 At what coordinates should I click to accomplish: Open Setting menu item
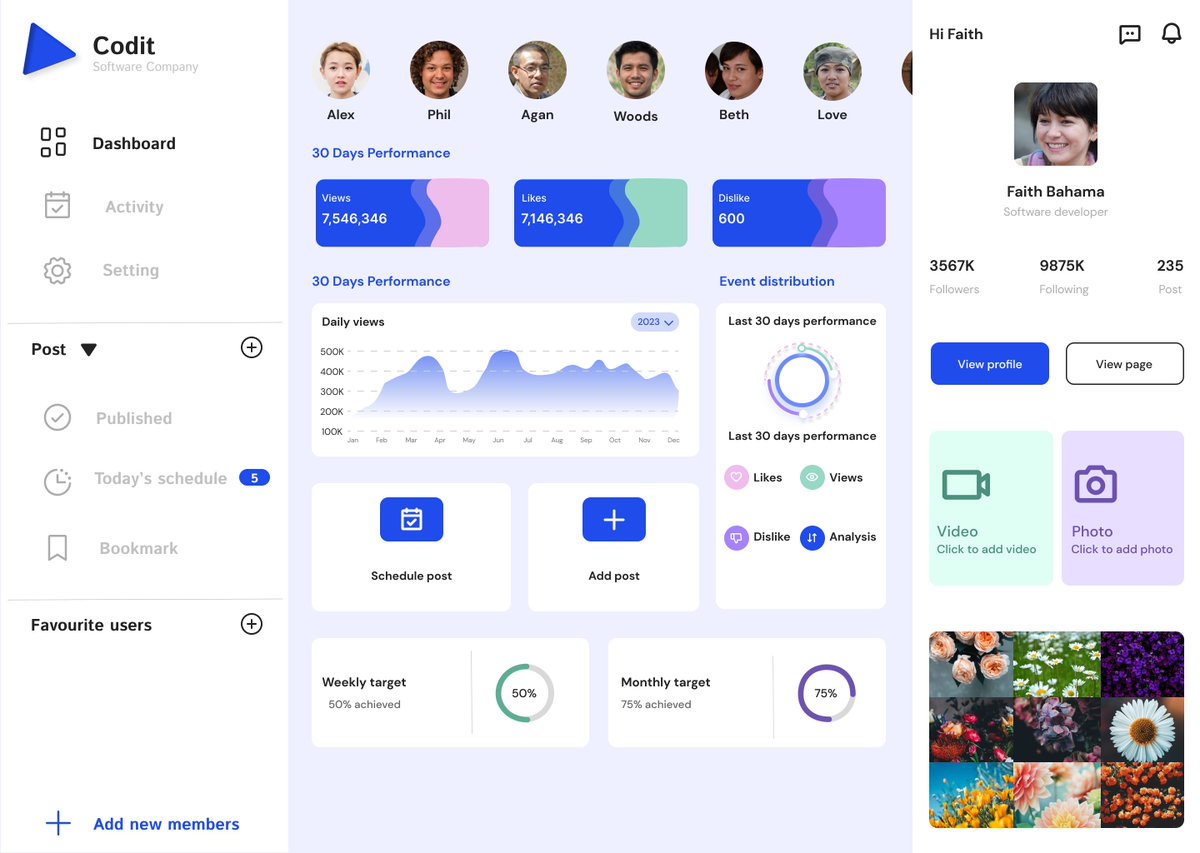(130, 270)
